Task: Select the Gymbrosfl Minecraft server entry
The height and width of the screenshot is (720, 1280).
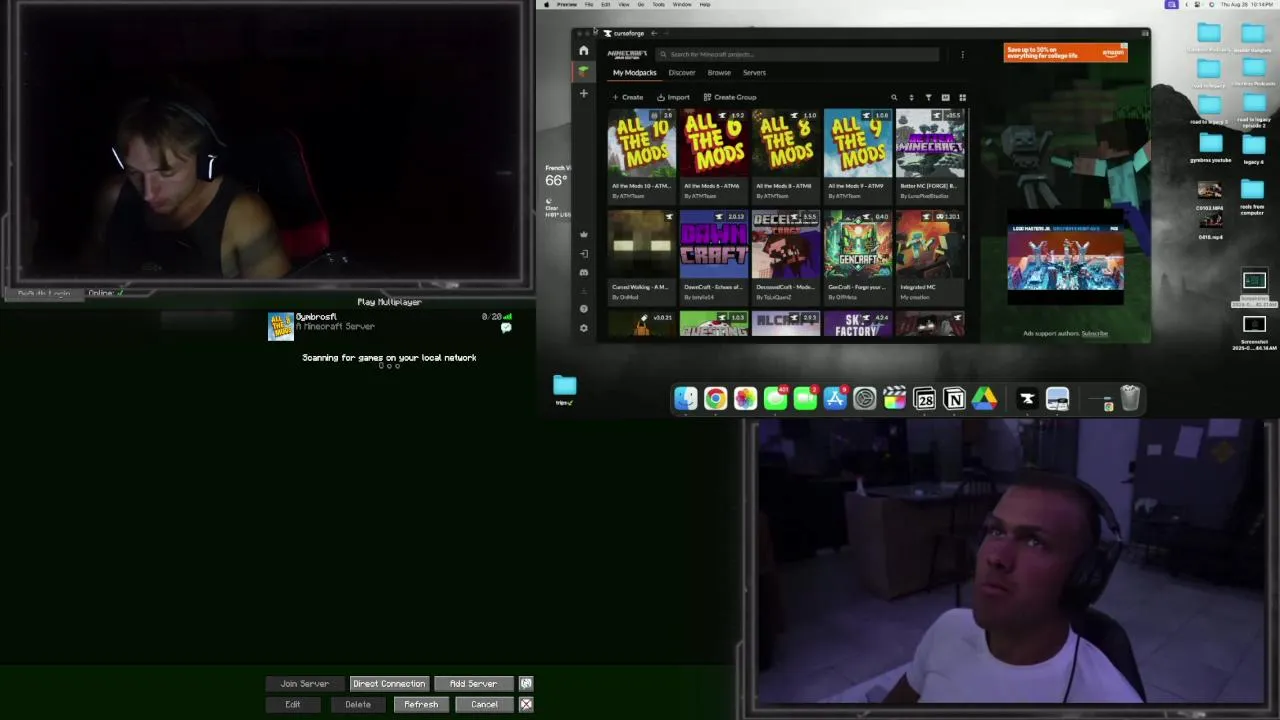Action: coord(390,326)
